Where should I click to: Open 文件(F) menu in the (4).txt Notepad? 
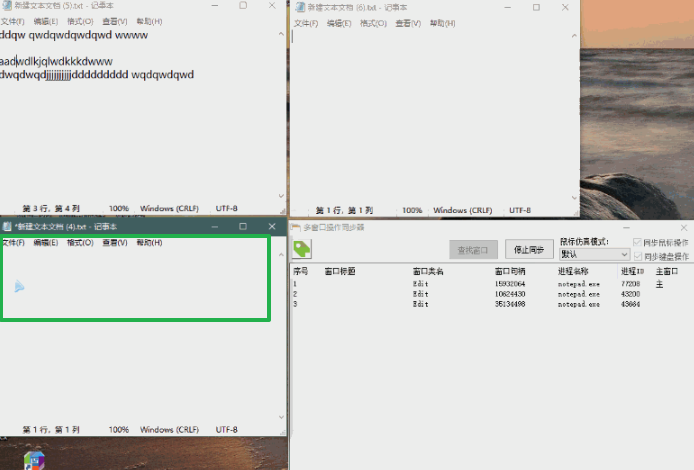(x=13, y=243)
